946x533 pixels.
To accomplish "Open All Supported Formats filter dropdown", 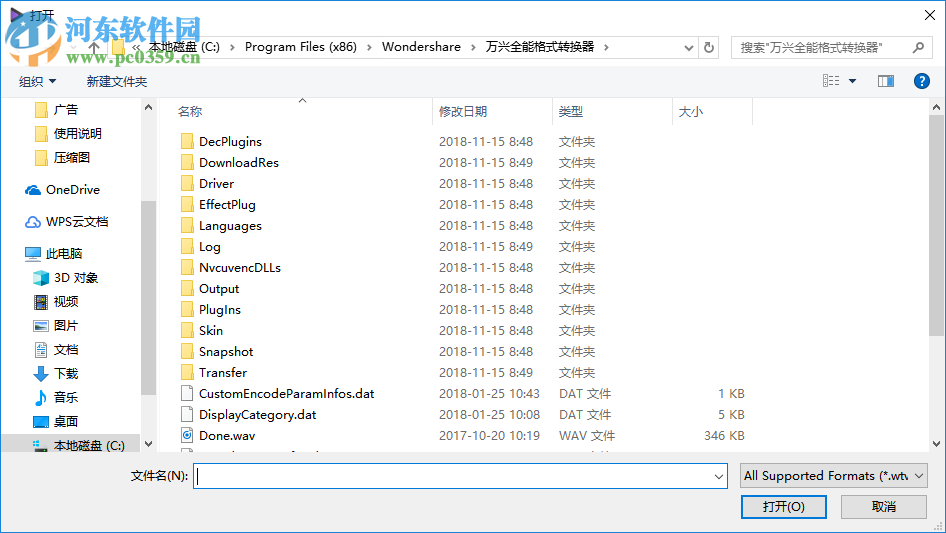I will [834, 476].
